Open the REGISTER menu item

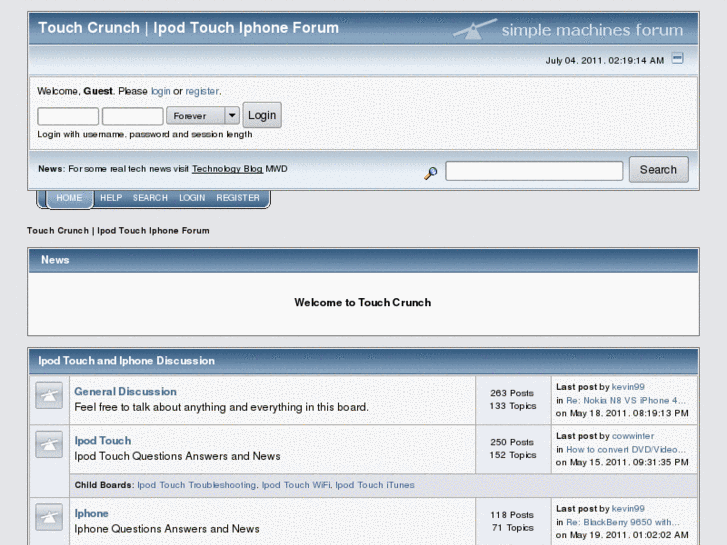coord(238,198)
